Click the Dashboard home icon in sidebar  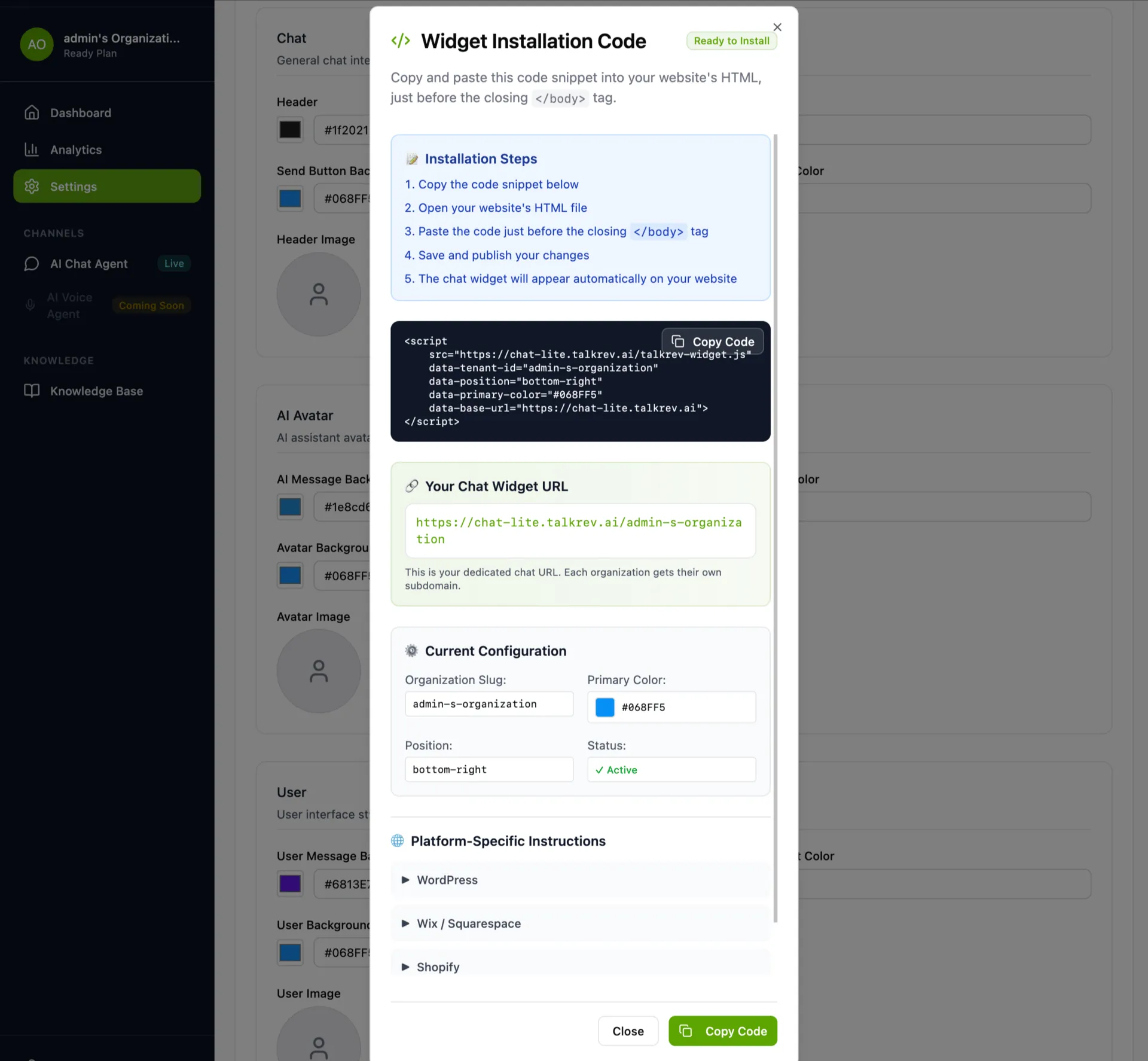(32, 112)
